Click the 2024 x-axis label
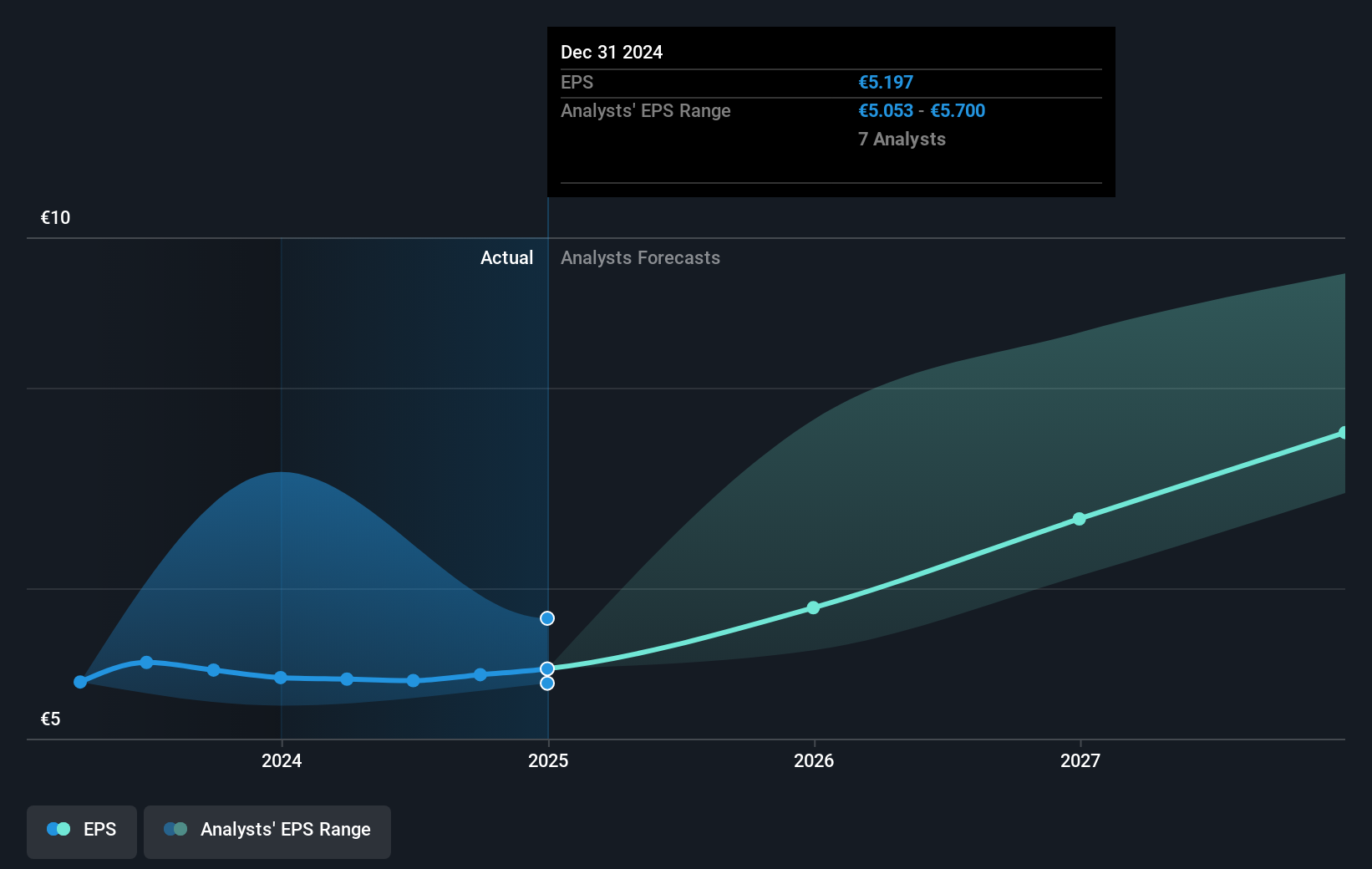 pyautogui.click(x=282, y=760)
